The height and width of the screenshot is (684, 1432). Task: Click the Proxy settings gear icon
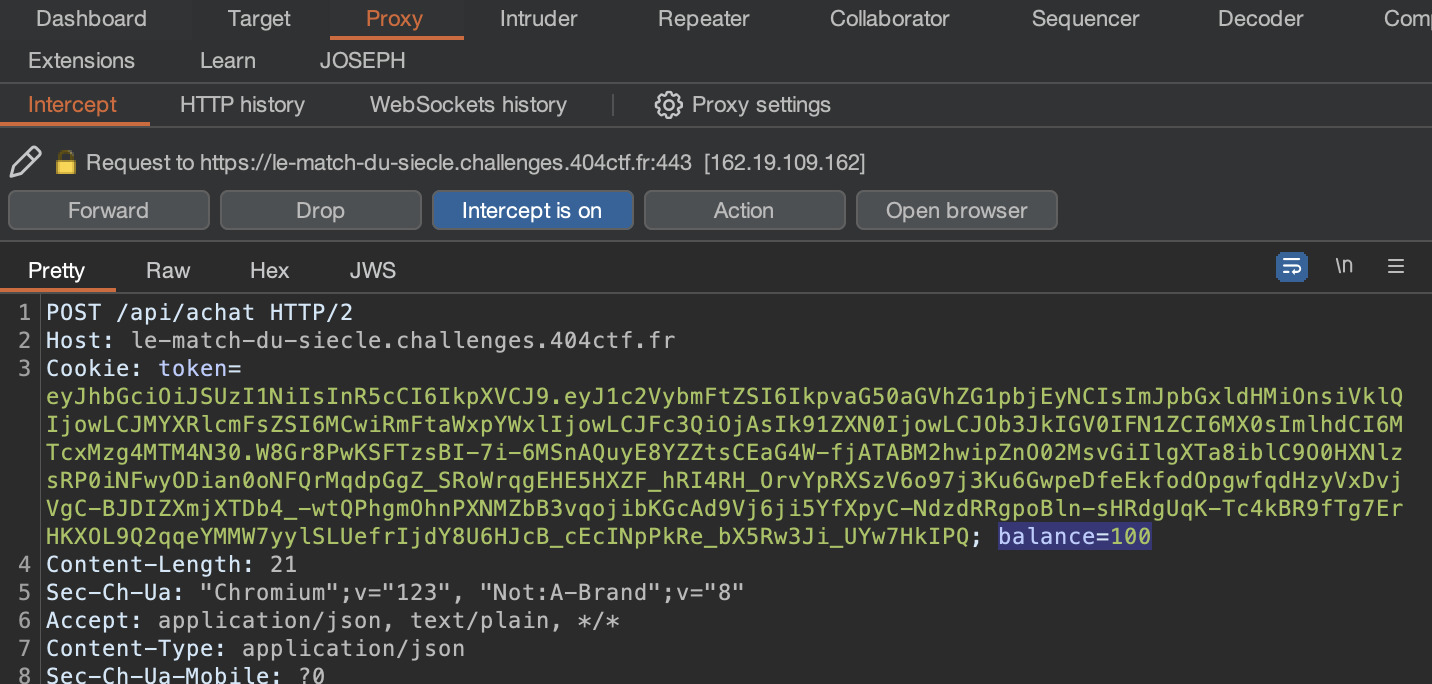point(668,105)
